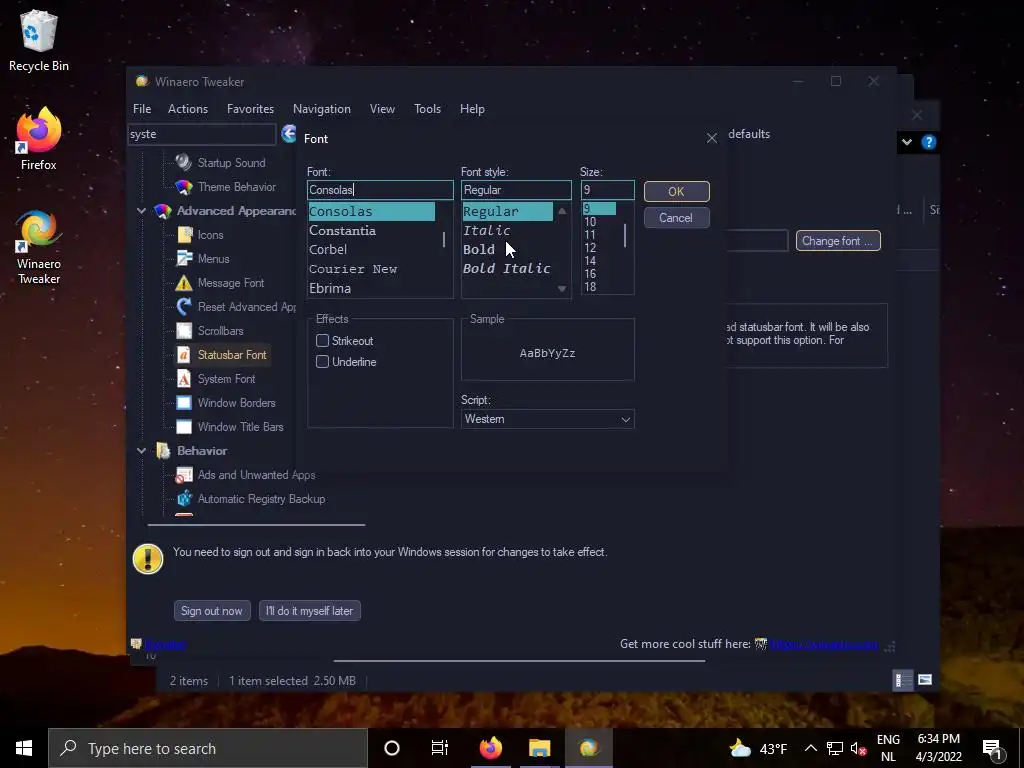Viewport: 1024px width, 768px height.
Task: Click Winaero Tweaker taskbar icon
Action: [x=589, y=748]
